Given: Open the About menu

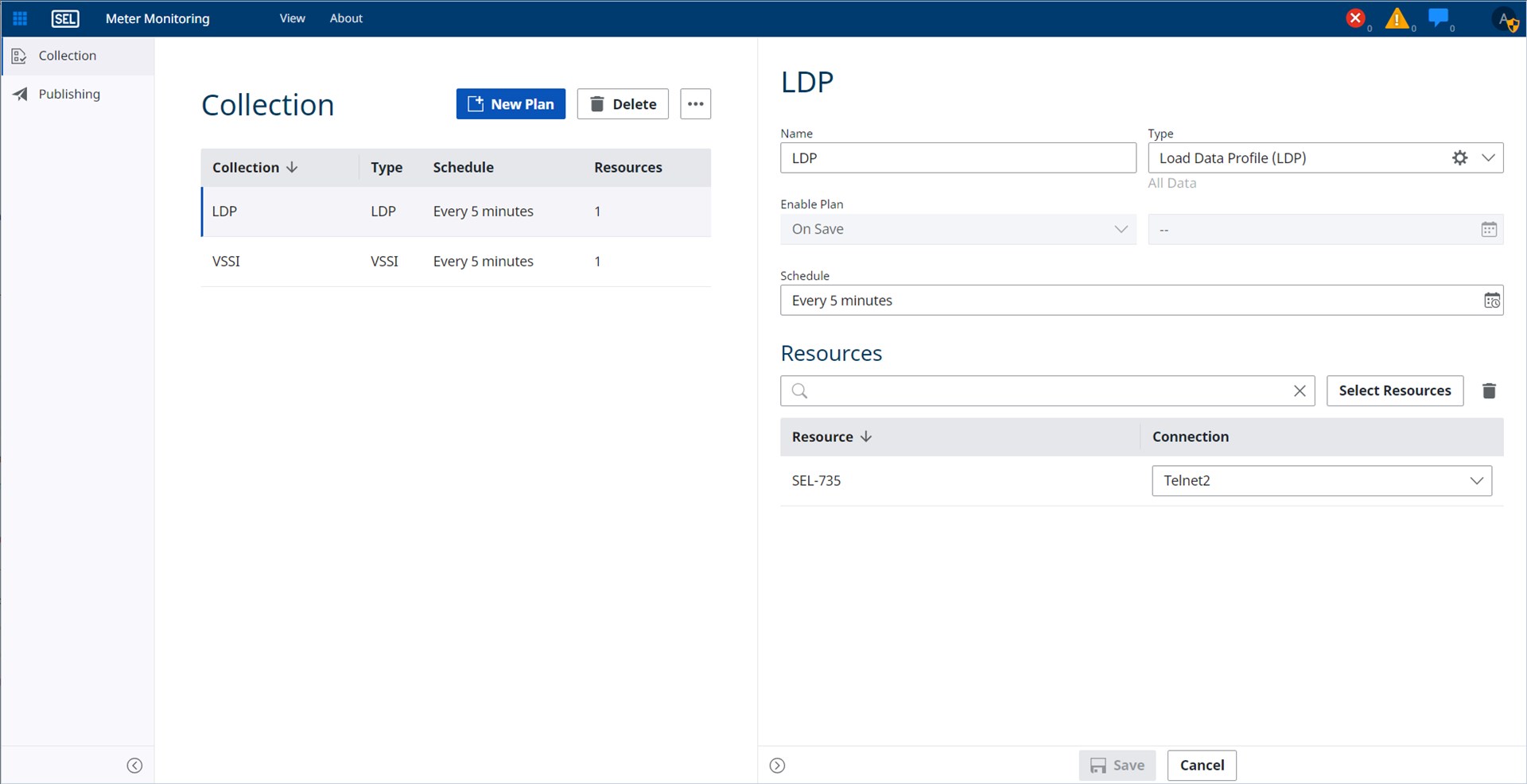Looking at the screenshot, I should tap(346, 18).
